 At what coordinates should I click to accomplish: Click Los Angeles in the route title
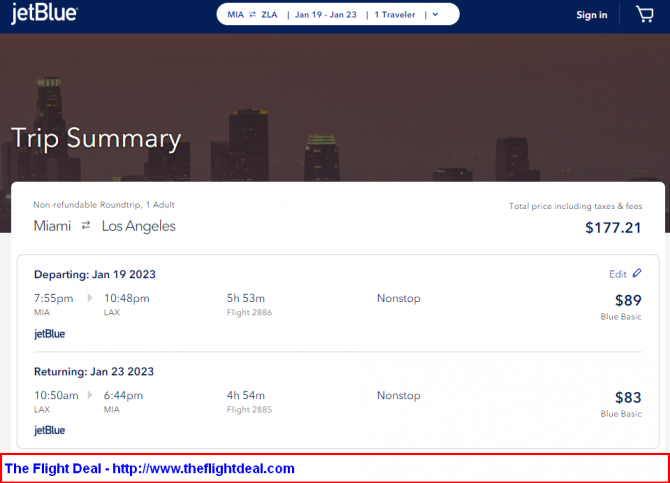[x=138, y=226]
